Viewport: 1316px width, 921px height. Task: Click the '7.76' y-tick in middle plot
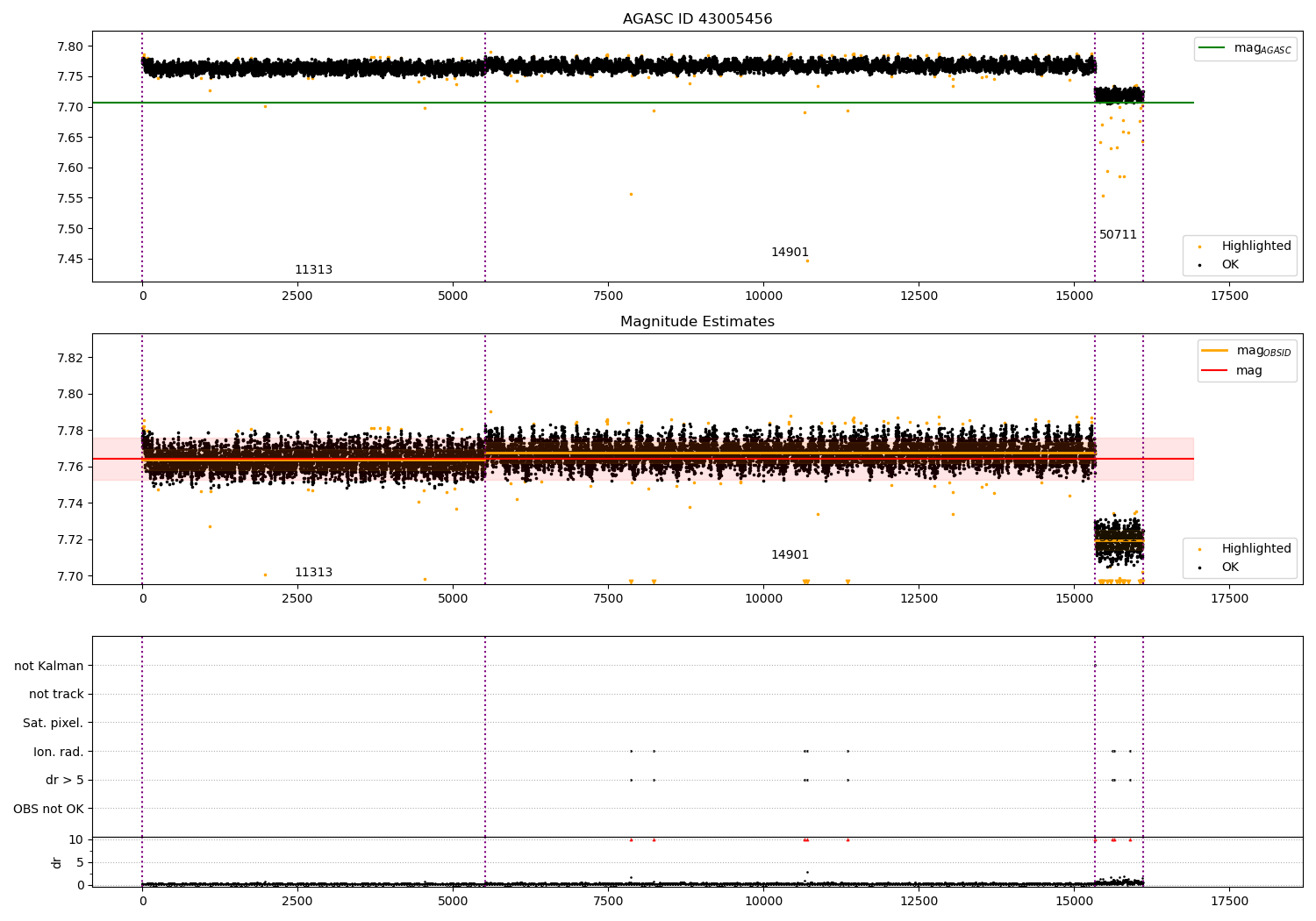(69, 467)
